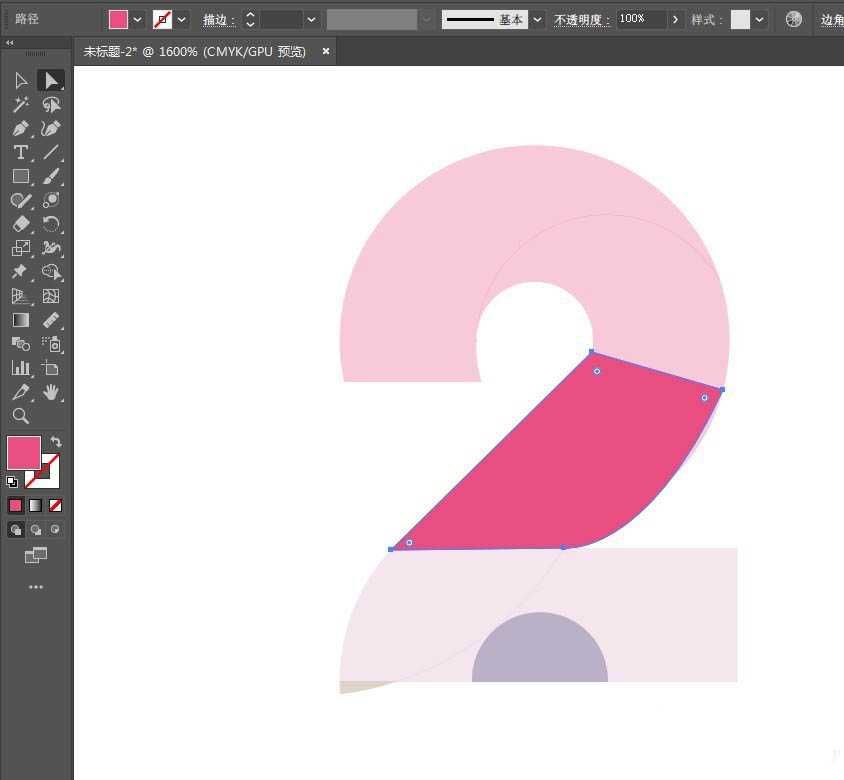This screenshot has height=780, width=844.
Task: Select the Eraser tool
Action: click(20, 224)
